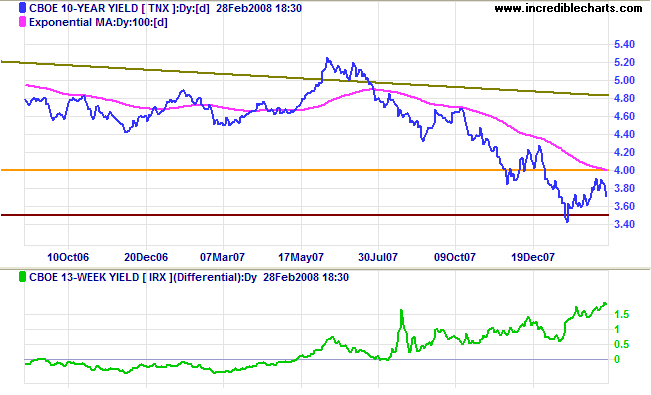Image resolution: width=651 pixels, height=395 pixels.
Task: Click the 4.00 price scale label
Action: (624, 170)
